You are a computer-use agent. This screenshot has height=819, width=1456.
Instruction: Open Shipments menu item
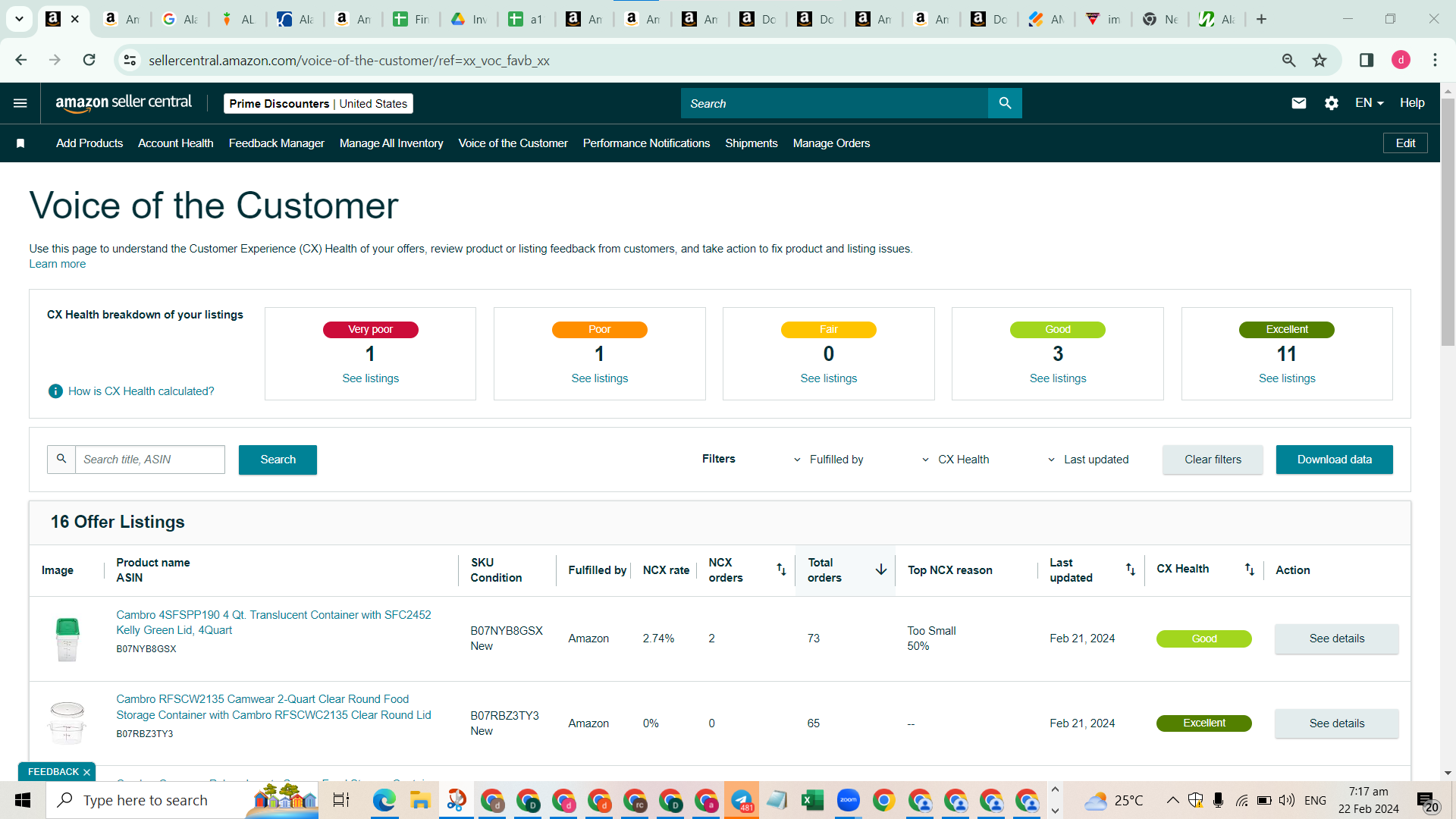click(x=752, y=143)
